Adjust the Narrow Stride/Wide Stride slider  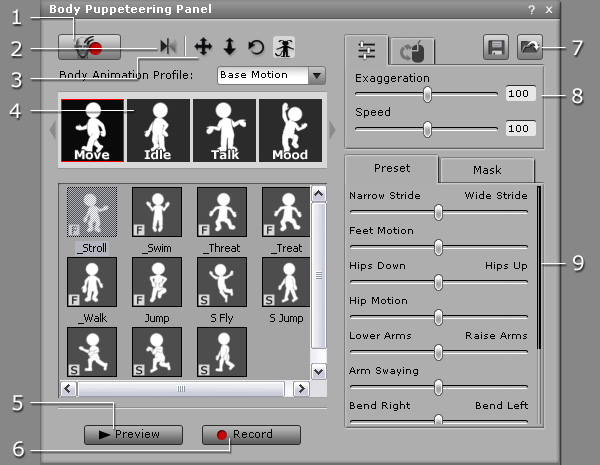pyautogui.click(x=439, y=212)
